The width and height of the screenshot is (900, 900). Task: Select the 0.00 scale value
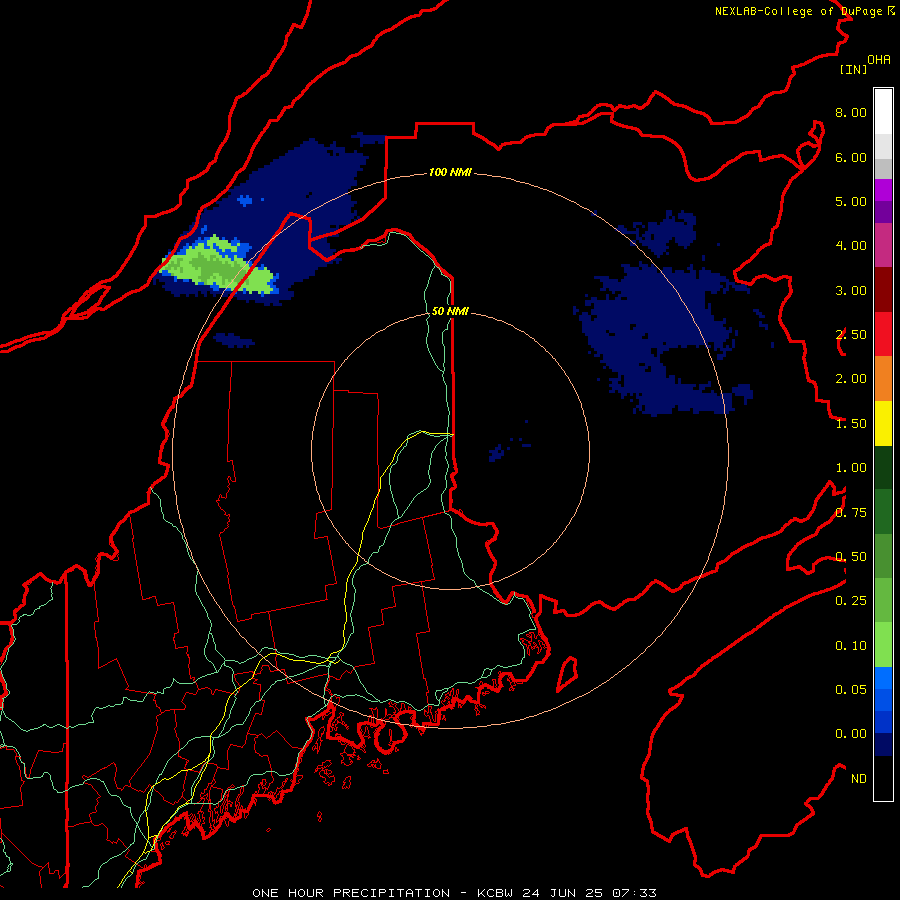[851, 734]
